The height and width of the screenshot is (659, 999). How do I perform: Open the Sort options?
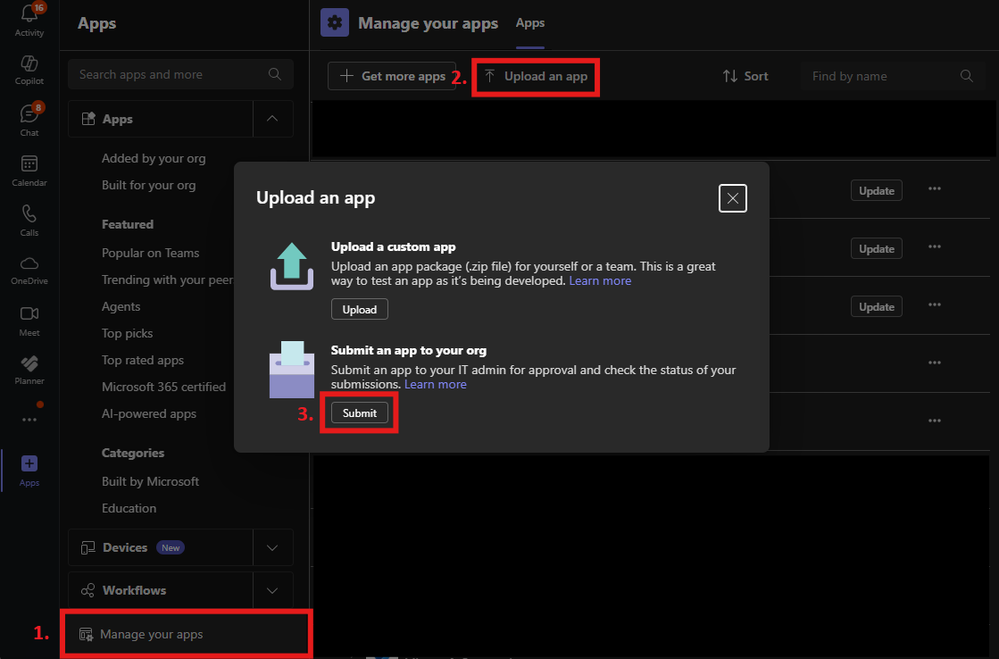[x=745, y=76]
